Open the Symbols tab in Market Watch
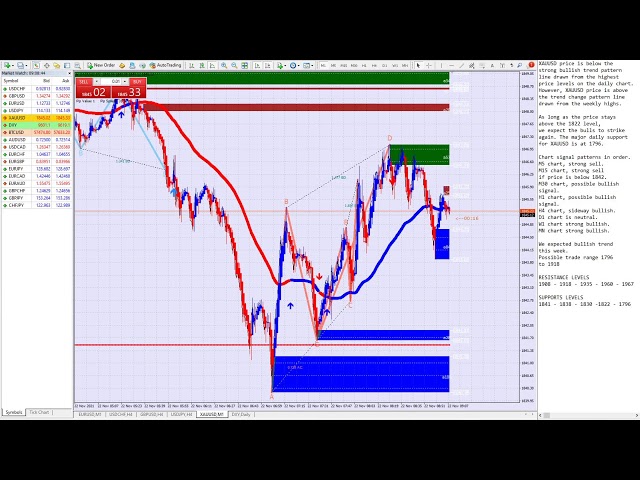 14,412
